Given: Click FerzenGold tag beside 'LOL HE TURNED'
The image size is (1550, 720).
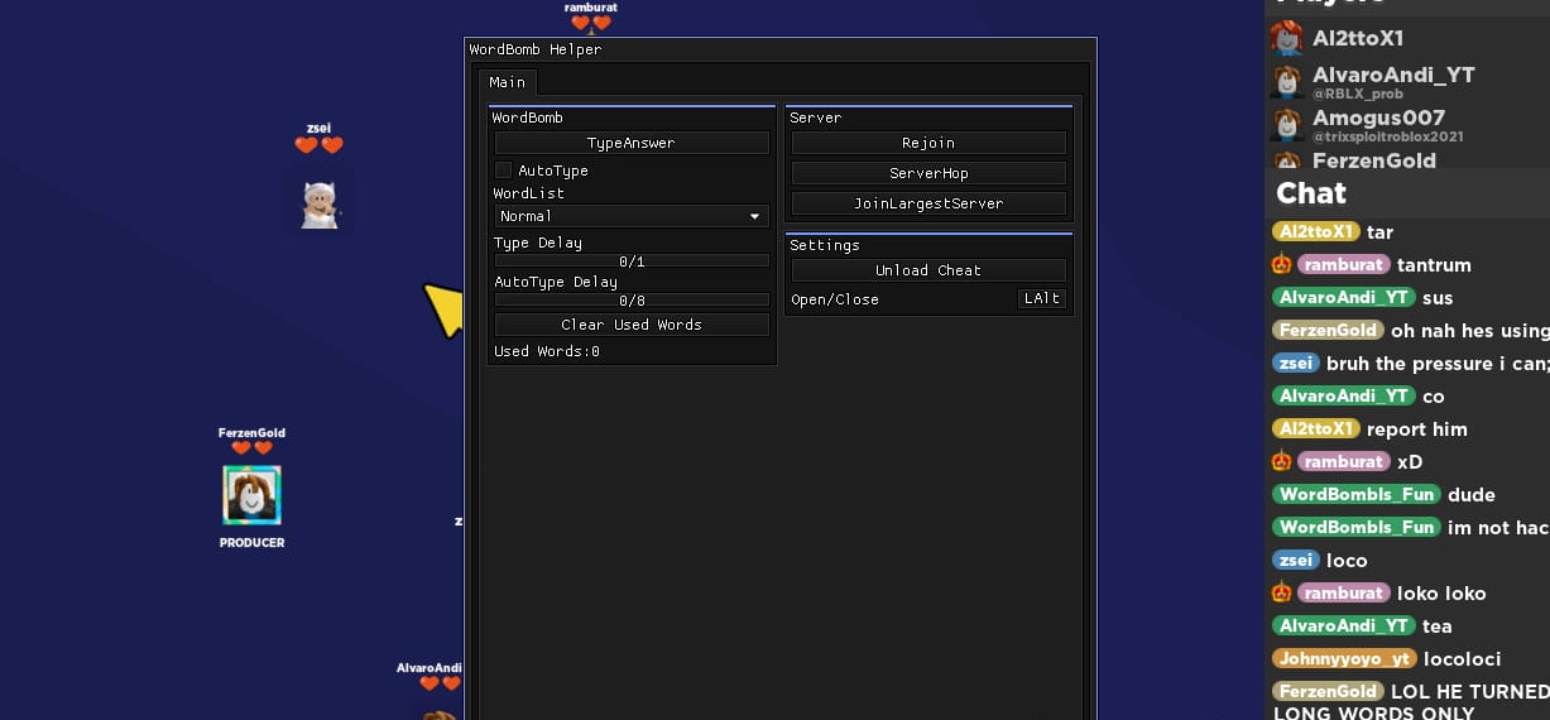Looking at the screenshot, I should [x=1328, y=691].
